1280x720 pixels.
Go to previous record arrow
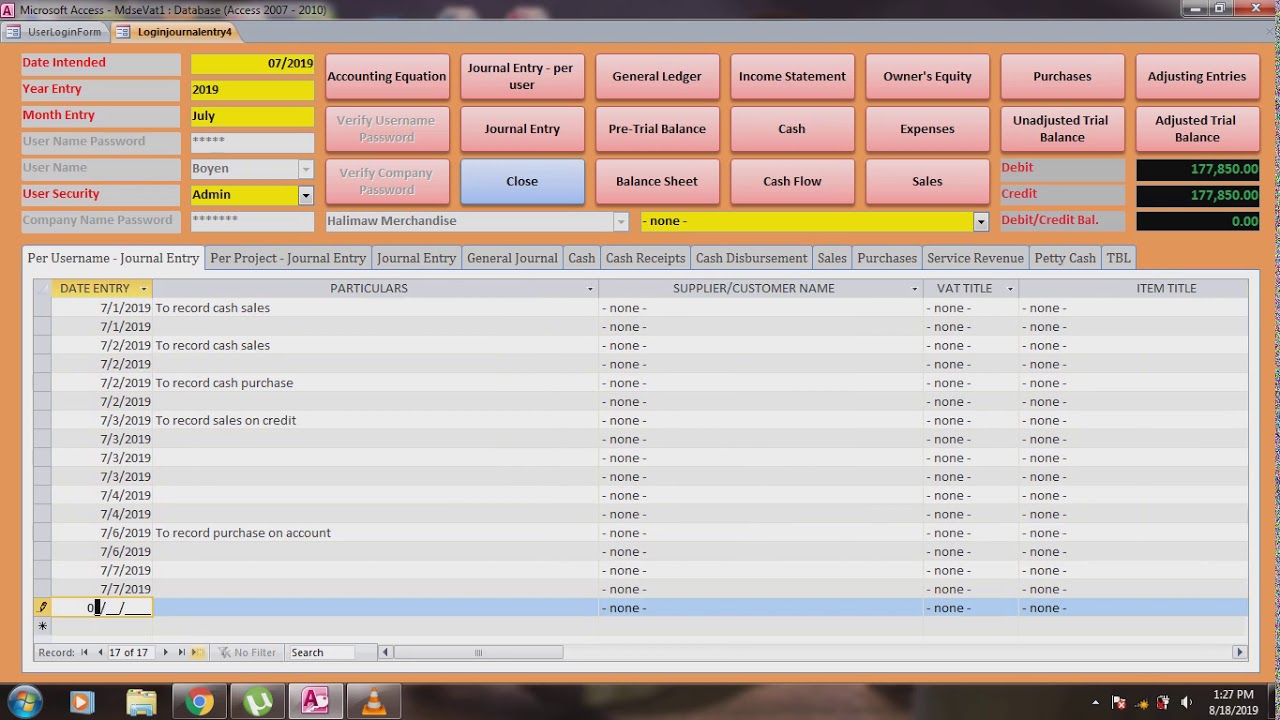point(99,653)
